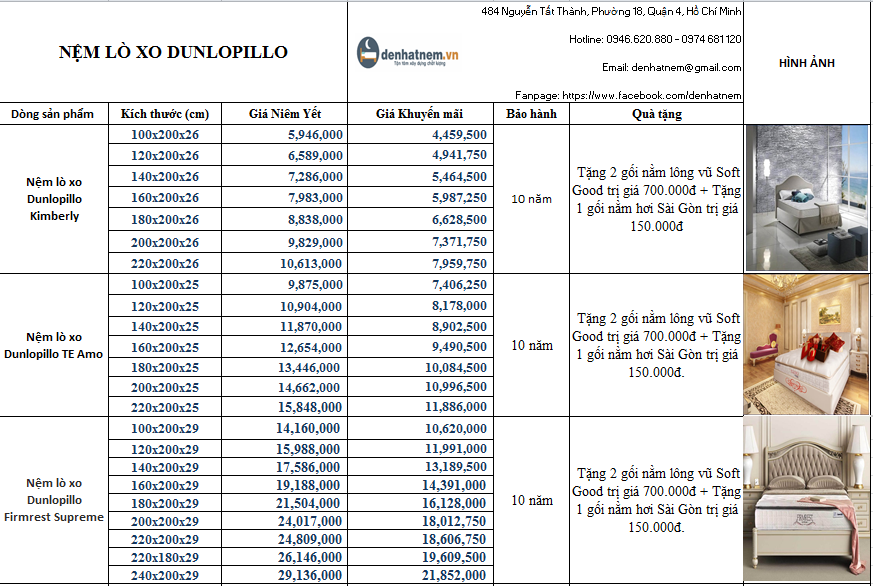Click the denhatnem@gmail.com email address
The width and height of the screenshot is (873, 586).
(686, 67)
